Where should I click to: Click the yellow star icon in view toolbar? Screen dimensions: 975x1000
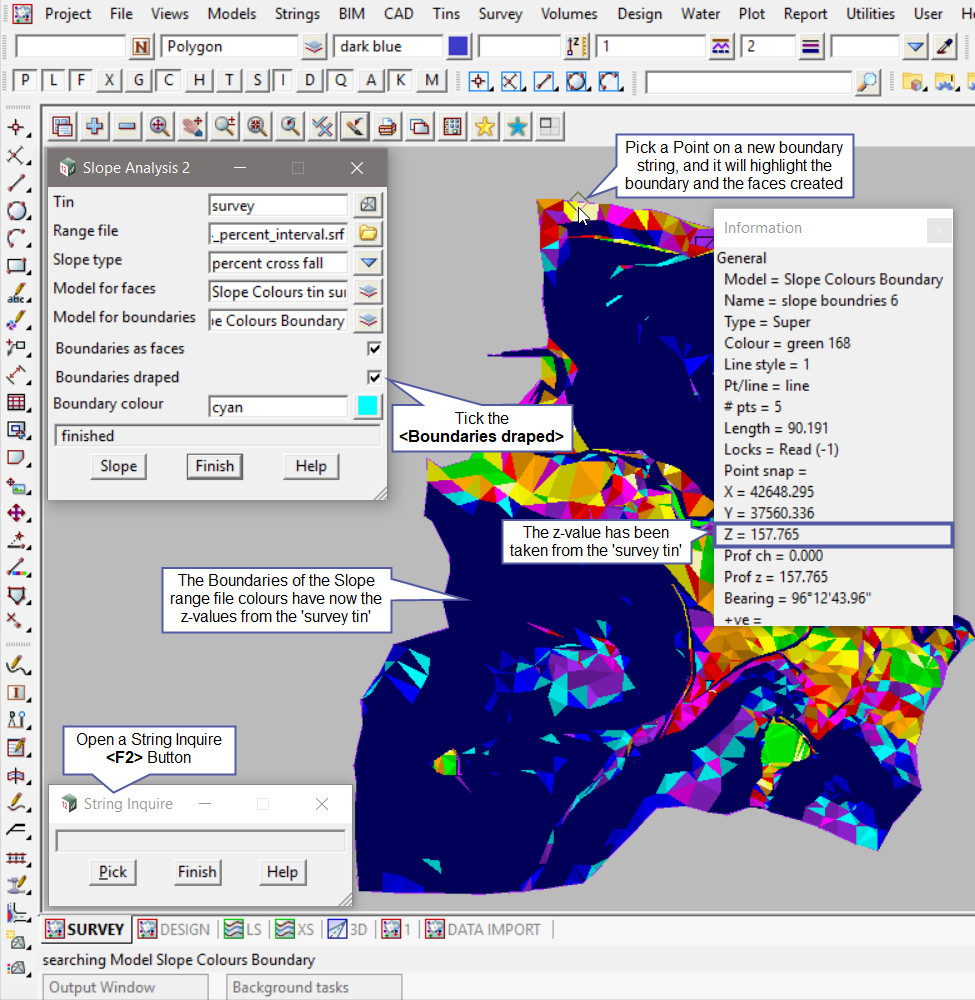pos(485,126)
